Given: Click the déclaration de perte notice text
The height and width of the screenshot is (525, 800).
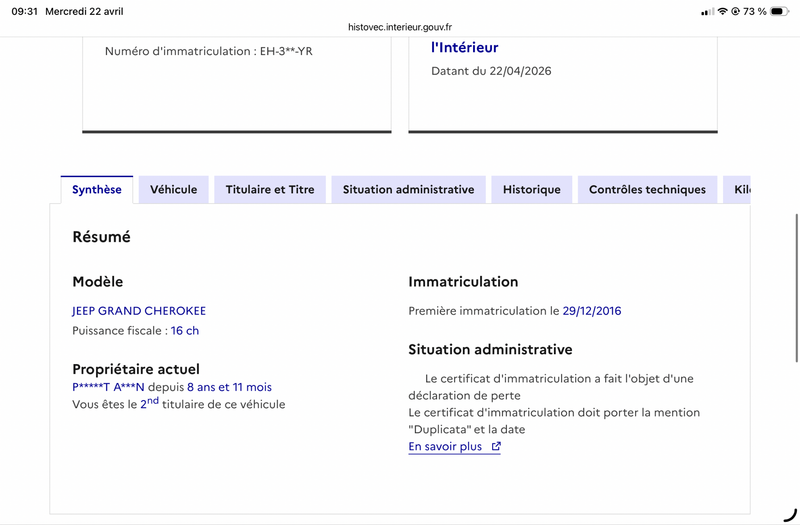Looking at the screenshot, I should pyautogui.click(x=551, y=387).
